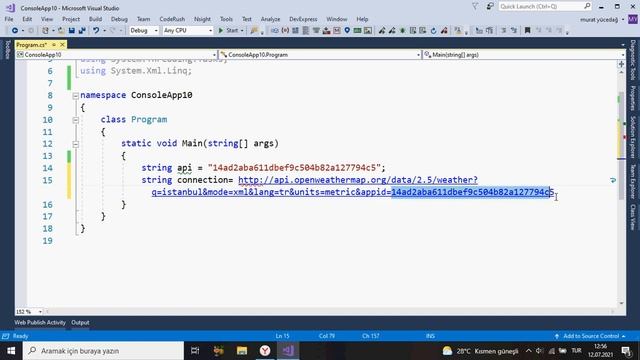Click the blue map-pin toolbar icon
The image size is (640, 360).
347,31
